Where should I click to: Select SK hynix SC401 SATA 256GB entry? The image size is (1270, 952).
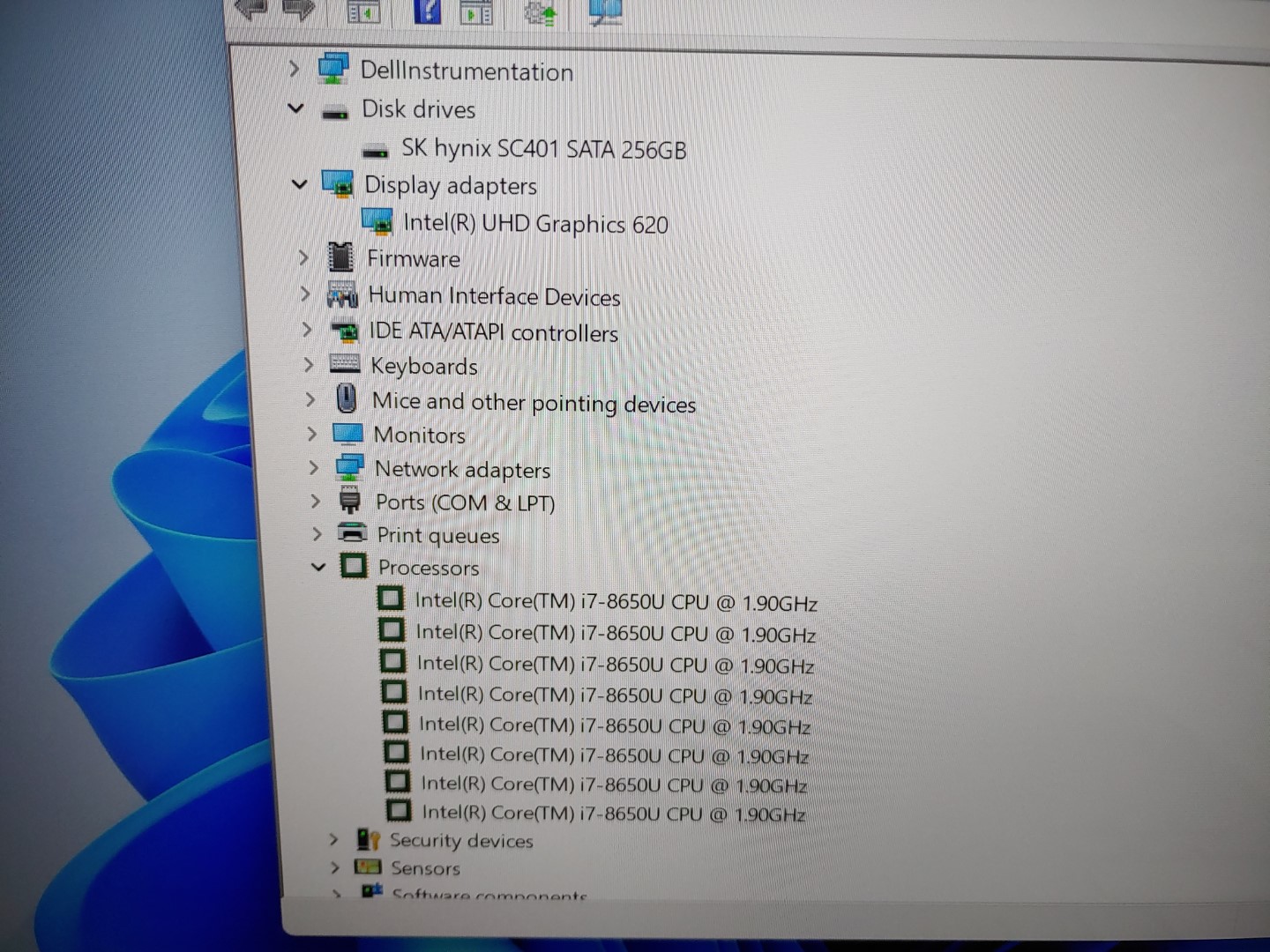coord(543,148)
